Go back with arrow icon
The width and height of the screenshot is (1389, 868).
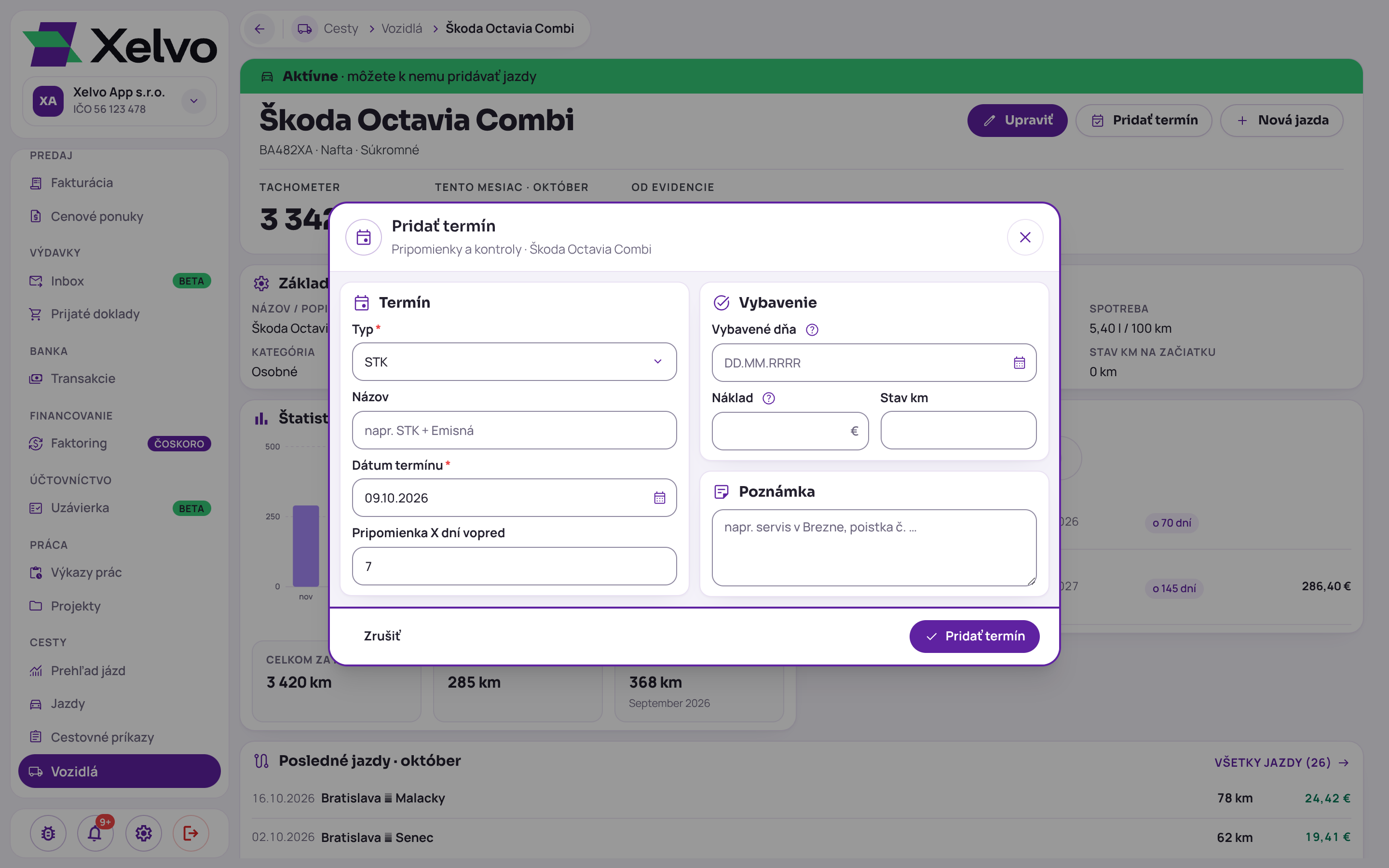click(259, 29)
